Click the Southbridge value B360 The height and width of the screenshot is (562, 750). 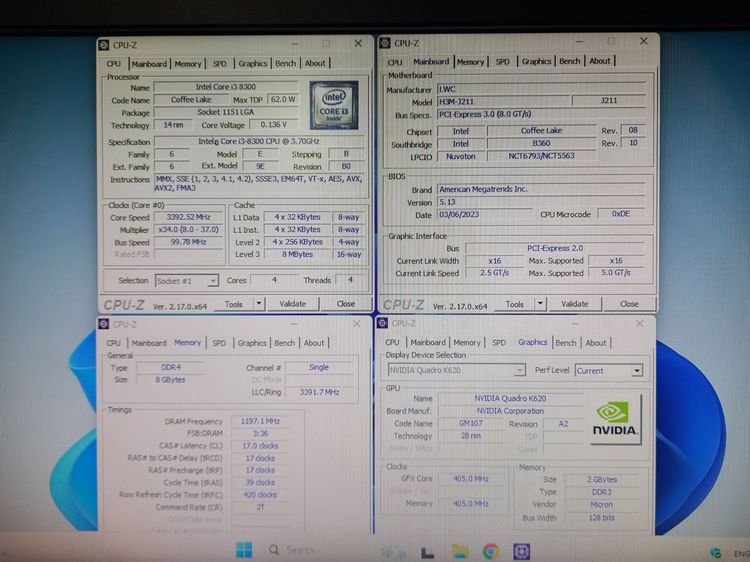pos(541,143)
